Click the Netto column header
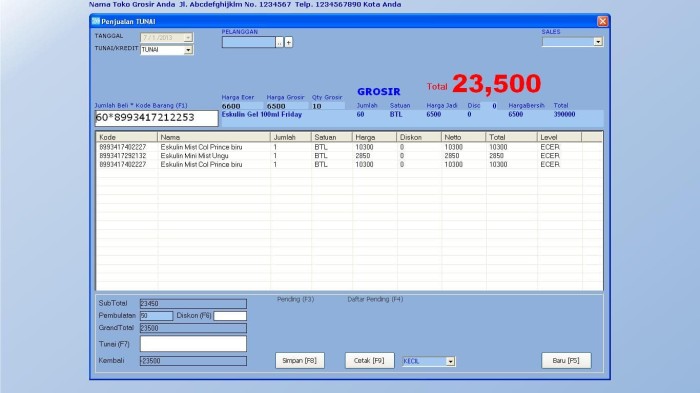This screenshot has width=700, height=393. (464, 137)
